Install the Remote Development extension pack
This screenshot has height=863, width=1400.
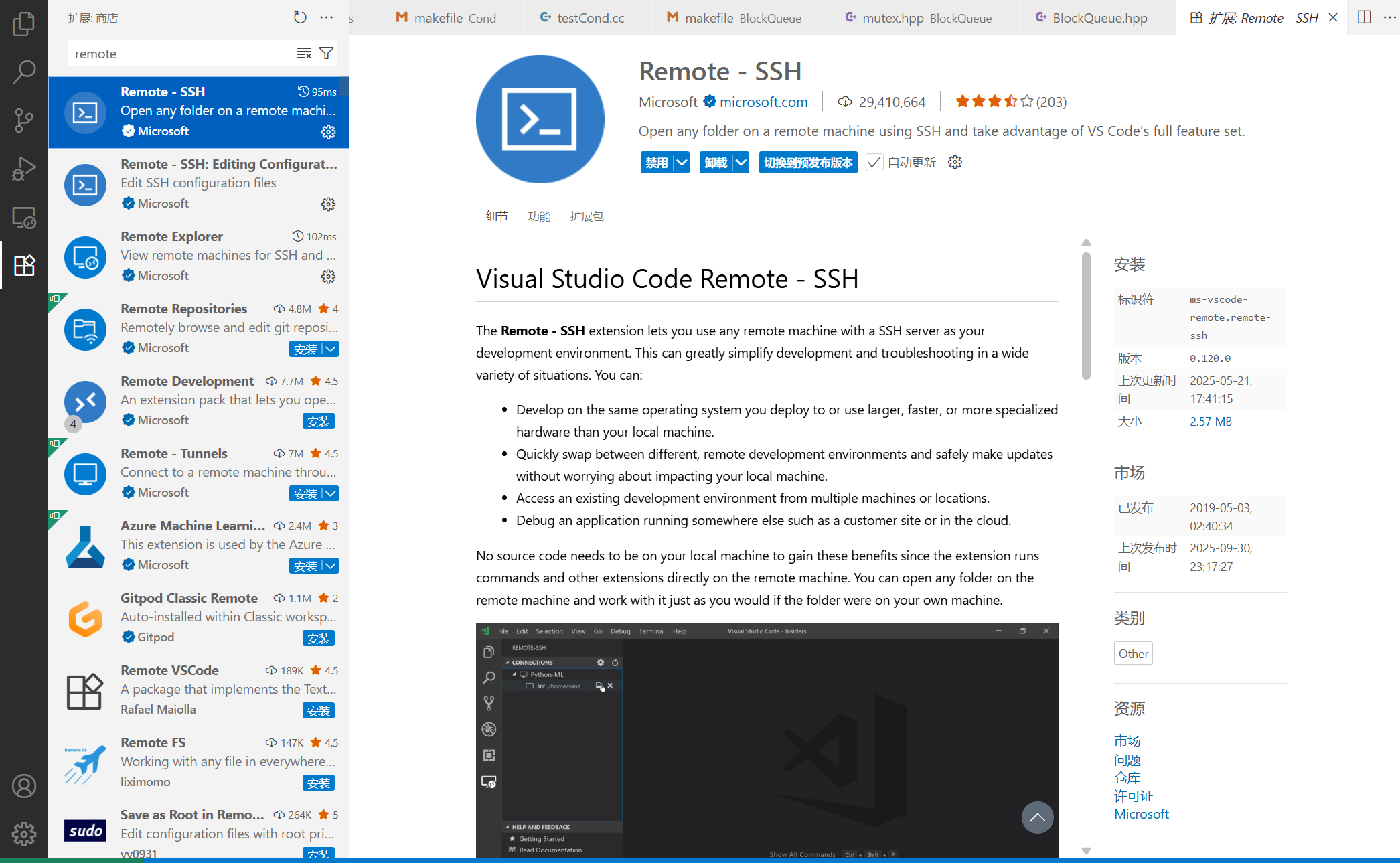pos(319,421)
